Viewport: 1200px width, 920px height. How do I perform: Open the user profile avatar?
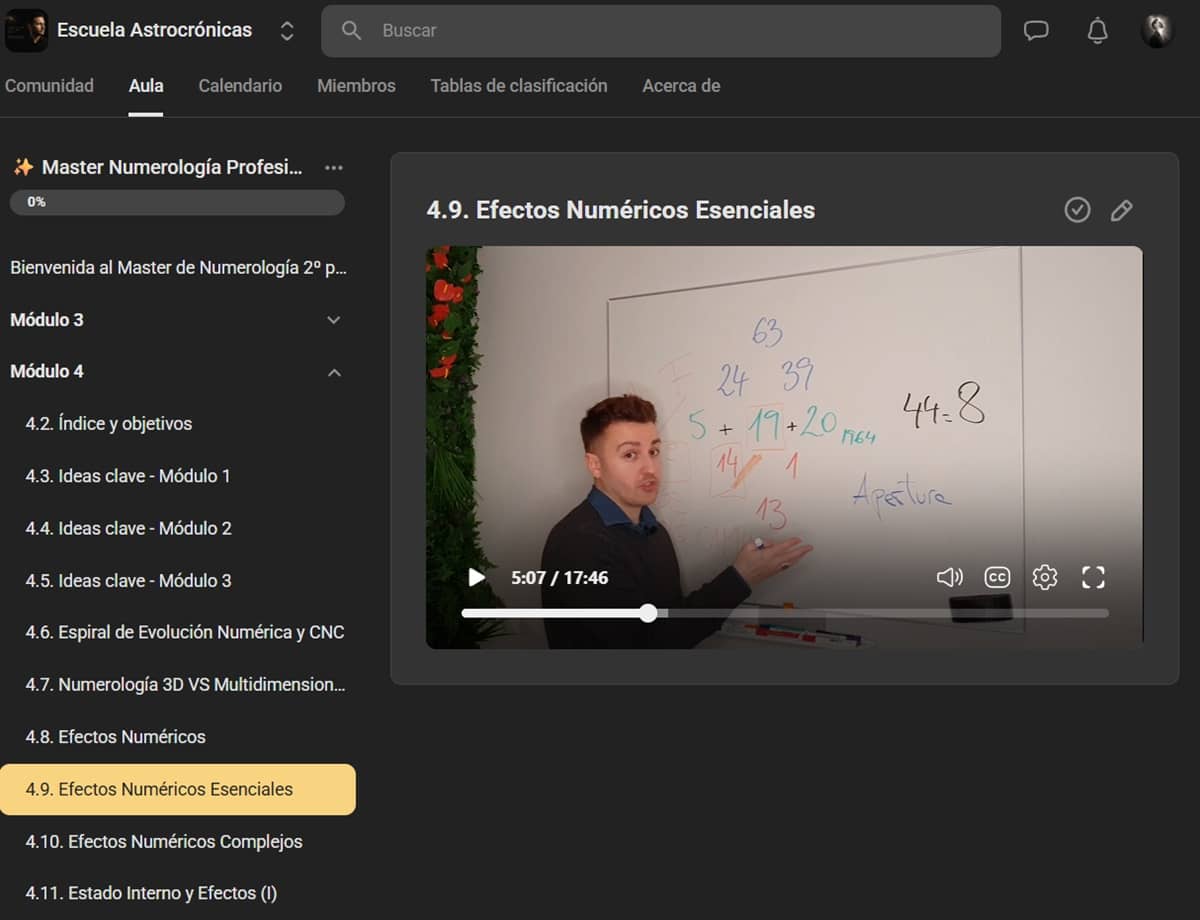tap(1157, 31)
